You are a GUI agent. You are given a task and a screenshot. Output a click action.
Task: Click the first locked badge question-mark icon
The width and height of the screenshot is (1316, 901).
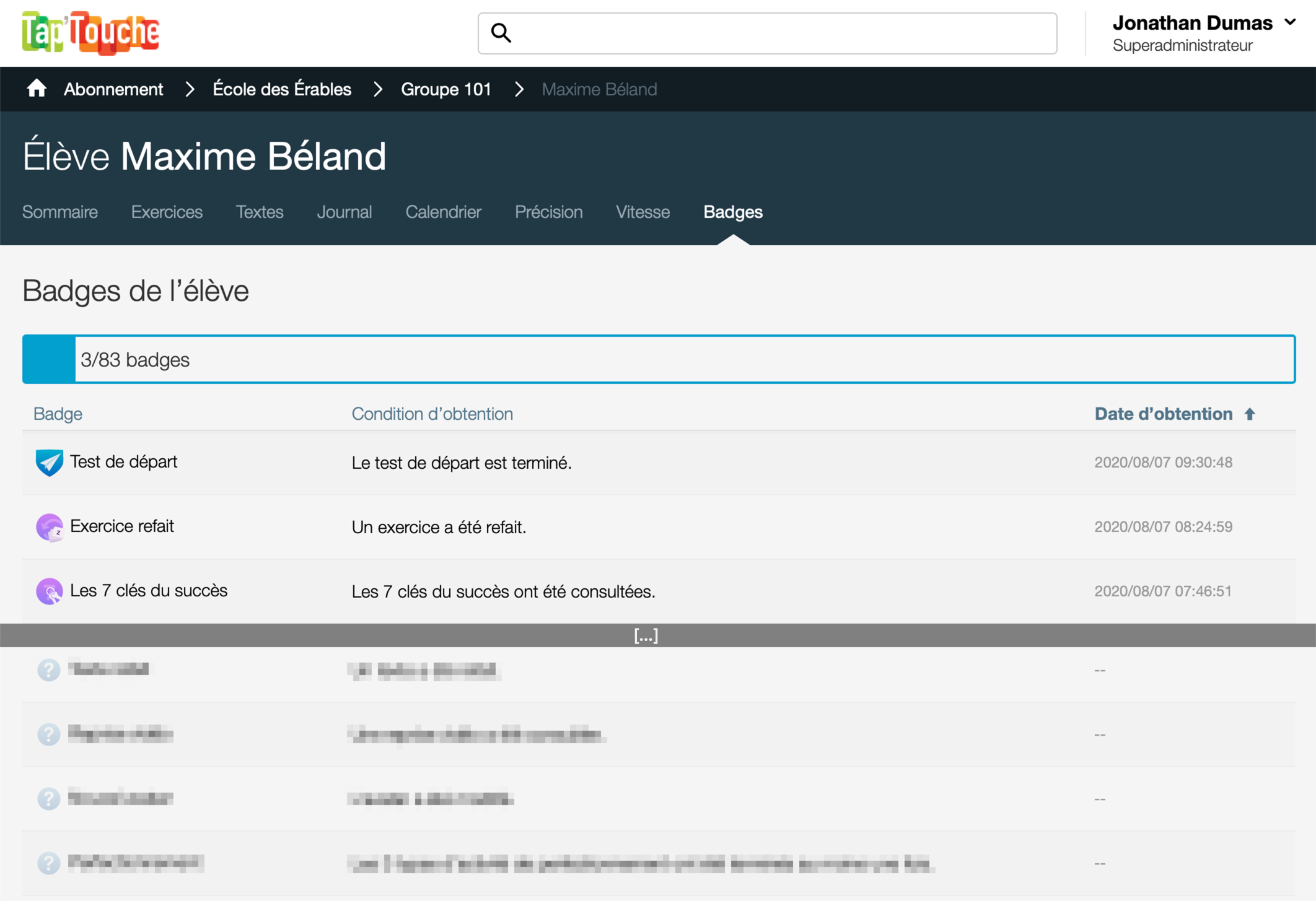pos(49,670)
